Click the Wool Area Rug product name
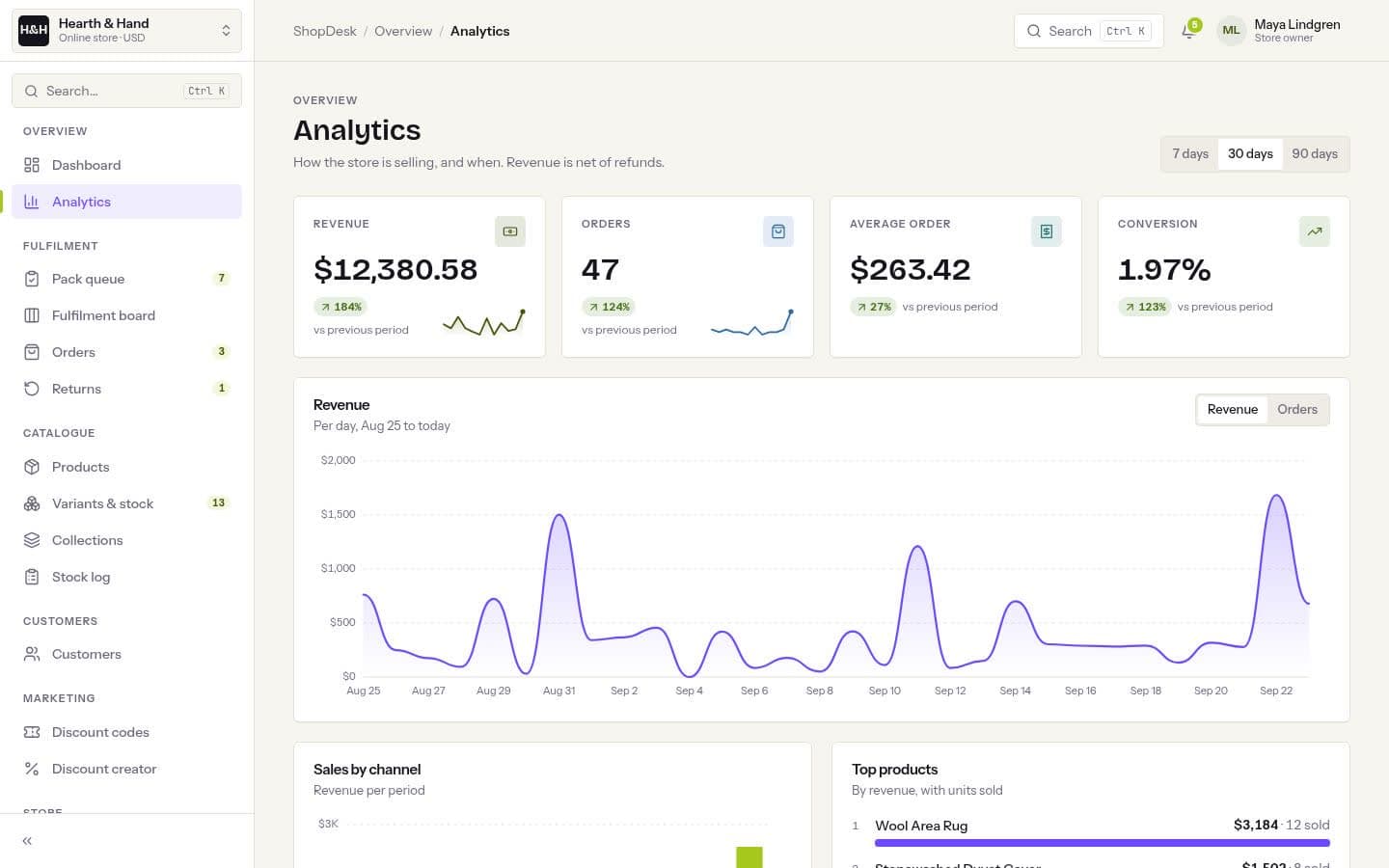The width and height of the screenshot is (1389, 868). 921,826
